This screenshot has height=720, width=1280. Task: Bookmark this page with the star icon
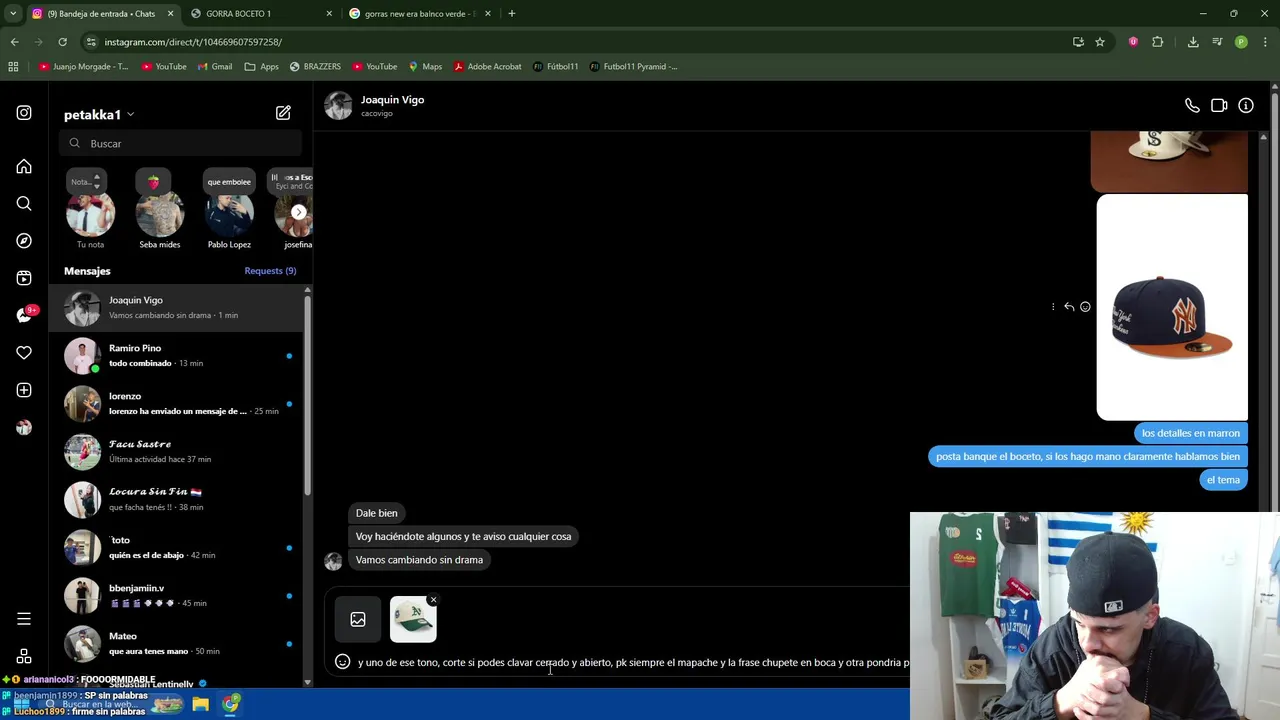1100,42
